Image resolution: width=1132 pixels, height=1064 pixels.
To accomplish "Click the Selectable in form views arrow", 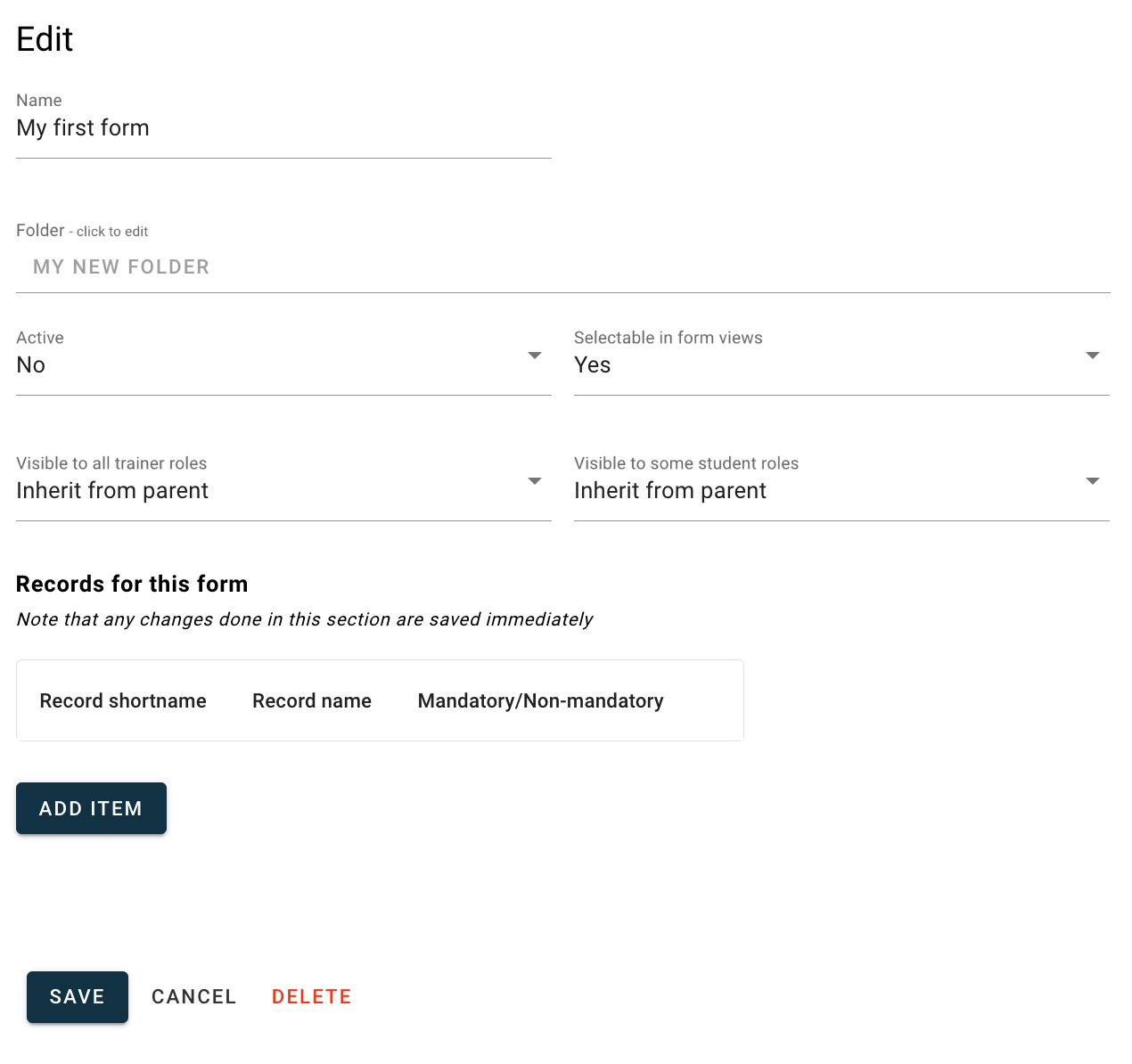I will coord(1093,356).
